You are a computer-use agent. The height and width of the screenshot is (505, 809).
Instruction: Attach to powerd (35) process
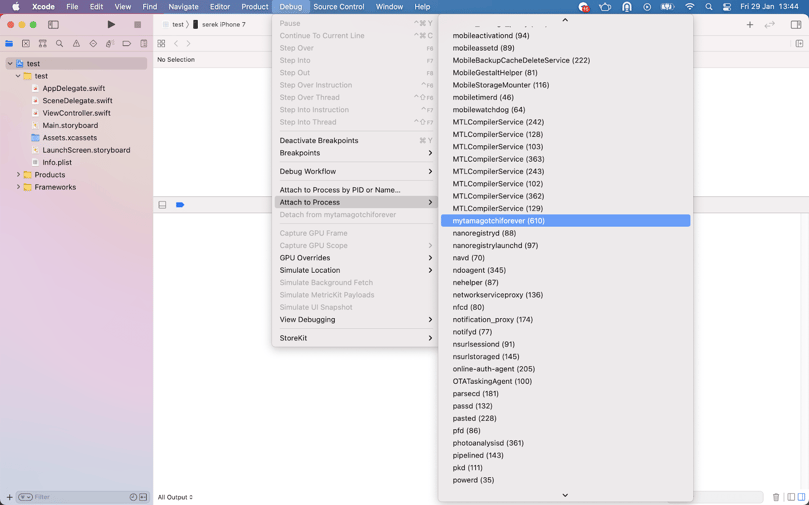click(x=565, y=480)
